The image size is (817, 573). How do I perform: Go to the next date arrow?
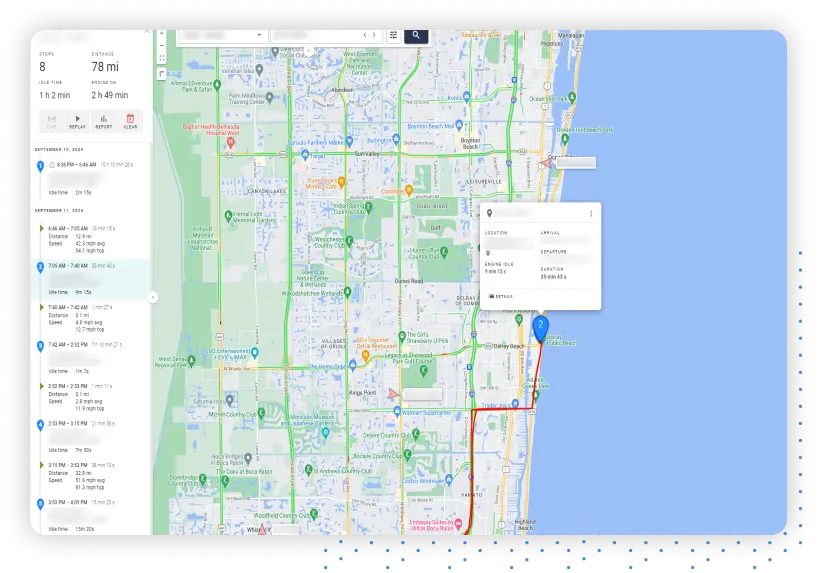point(375,35)
